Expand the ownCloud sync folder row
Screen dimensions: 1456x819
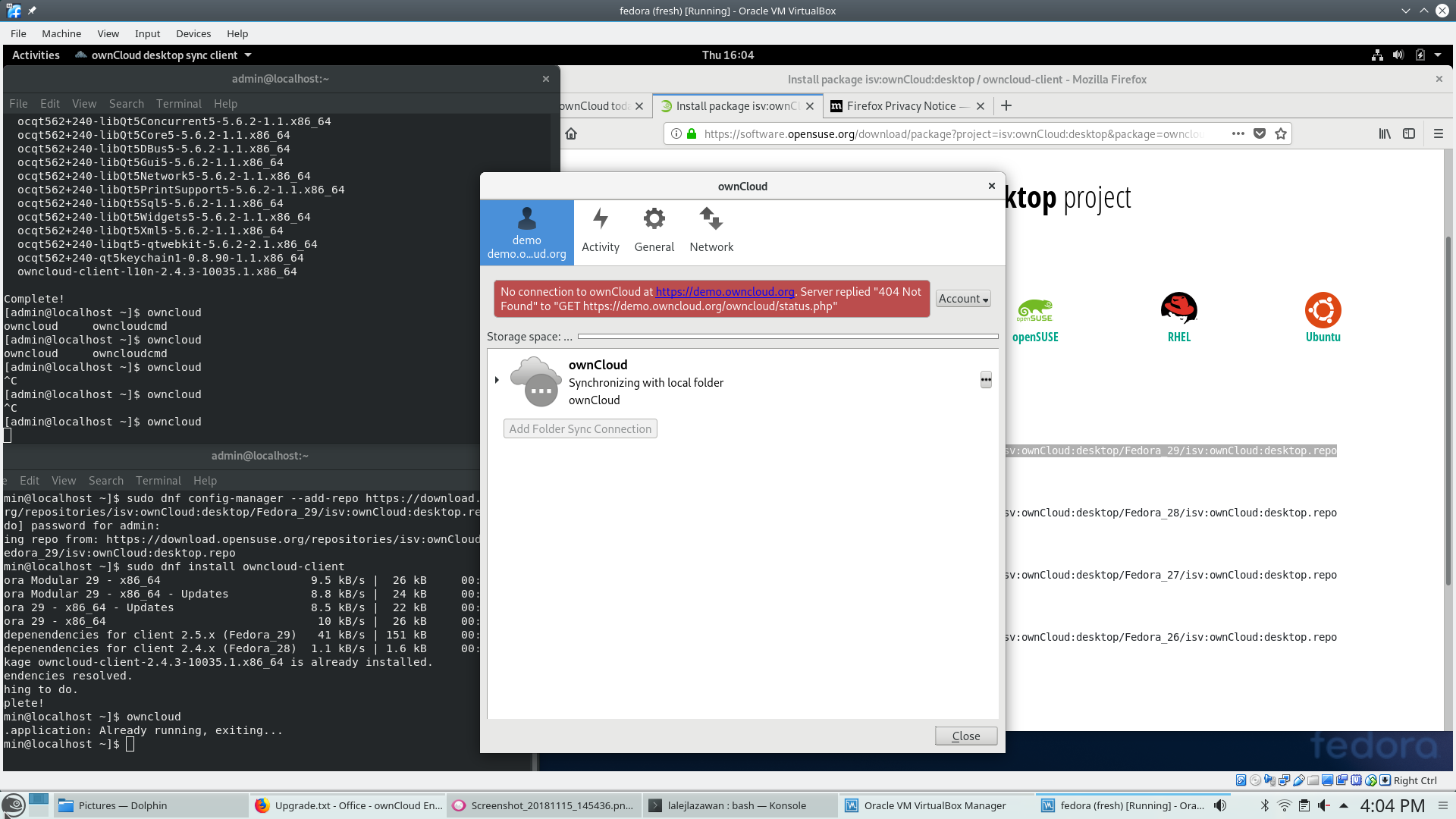click(497, 380)
